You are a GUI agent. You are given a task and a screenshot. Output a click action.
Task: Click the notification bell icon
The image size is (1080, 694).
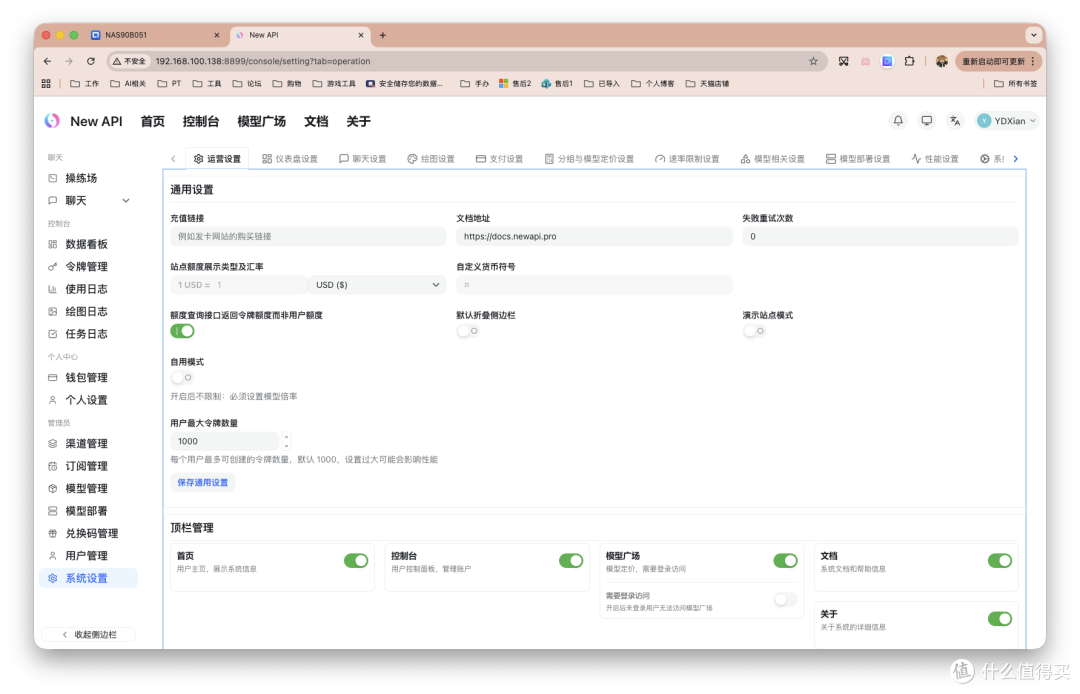(x=898, y=120)
